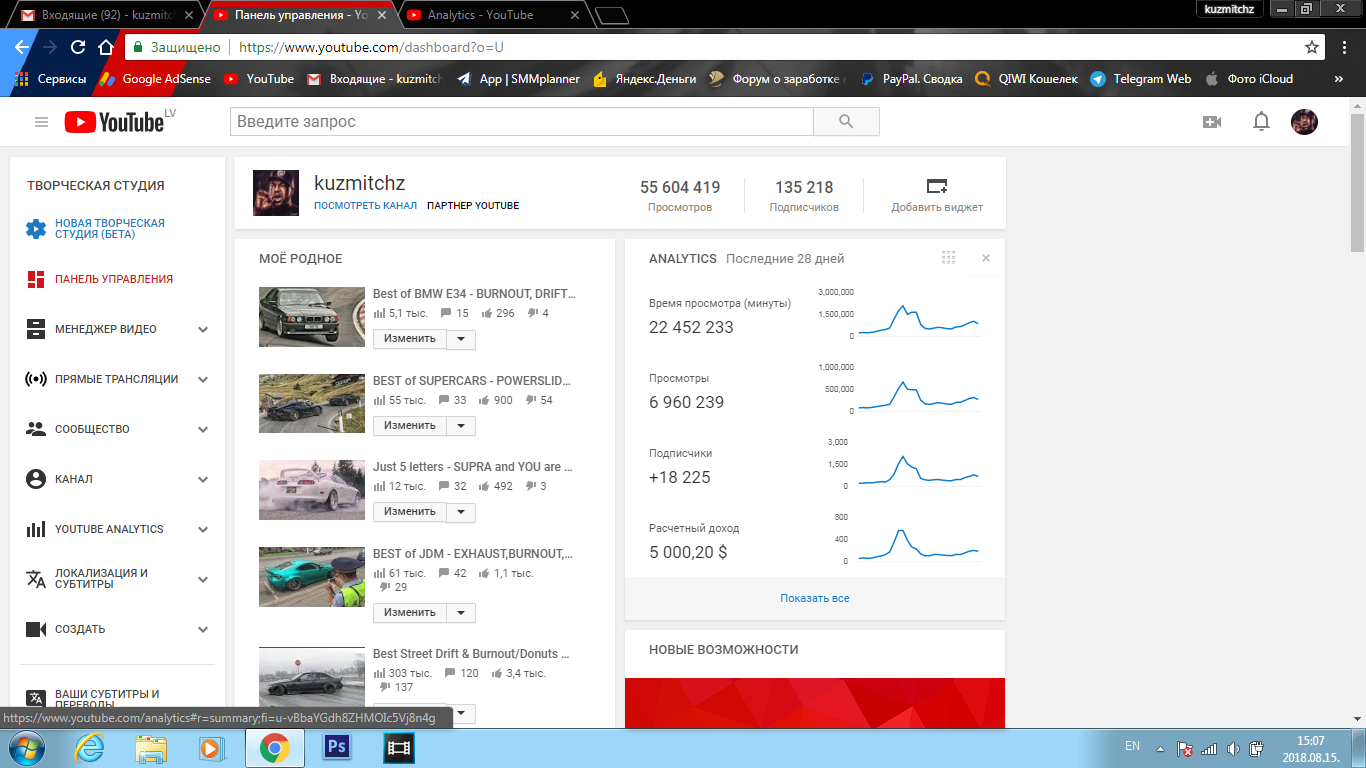Open File Explorer taskbar icon
The height and width of the screenshot is (768, 1366).
point(152,748)
